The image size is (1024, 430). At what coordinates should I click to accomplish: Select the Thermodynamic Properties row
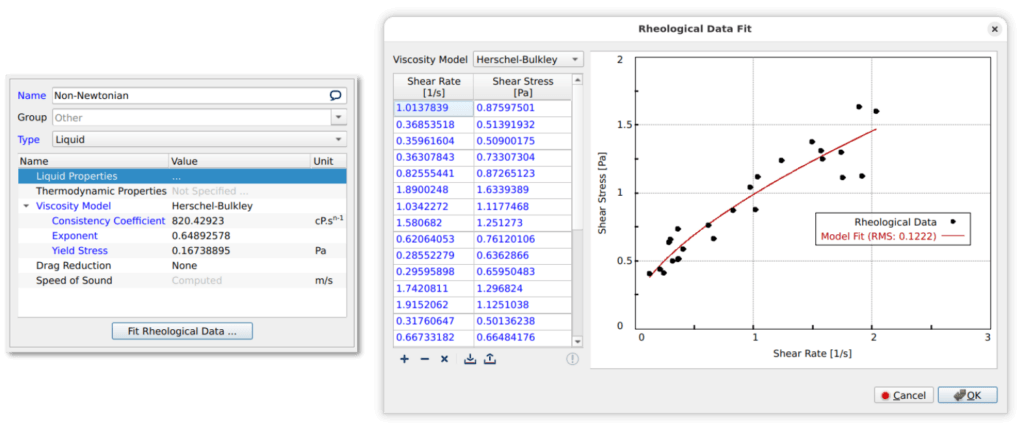pos(182,191)
